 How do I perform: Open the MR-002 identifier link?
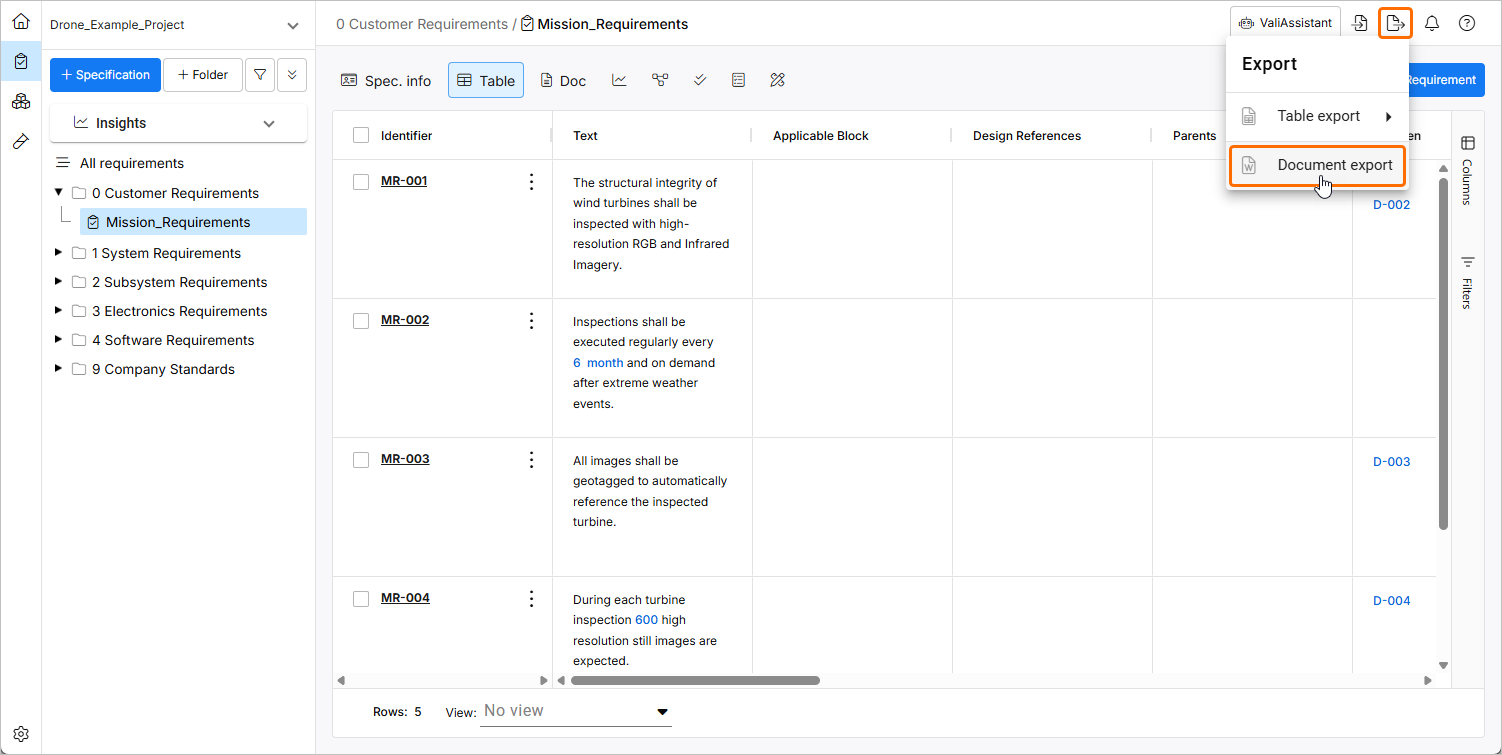pyautogui.click(x=405, y=320)
